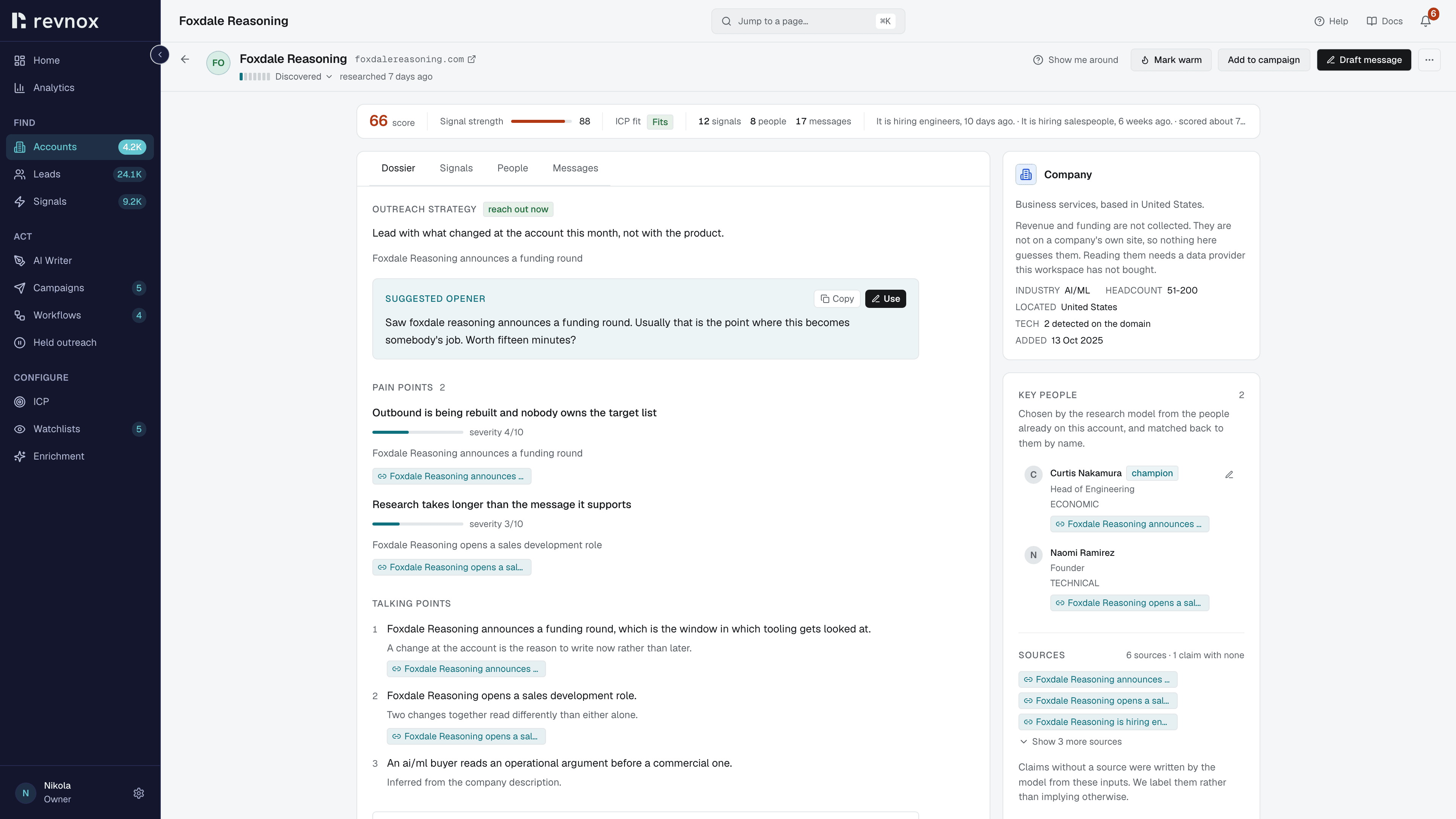Open Help in the top bar

[x=1331, y=21]
